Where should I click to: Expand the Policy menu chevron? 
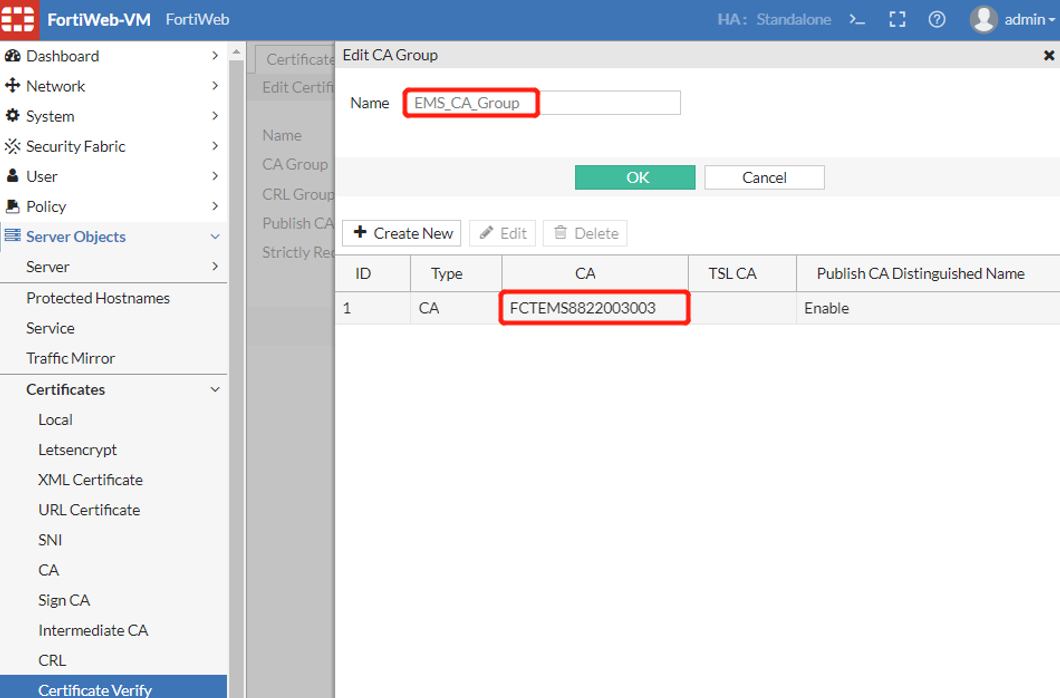[215, 206]
